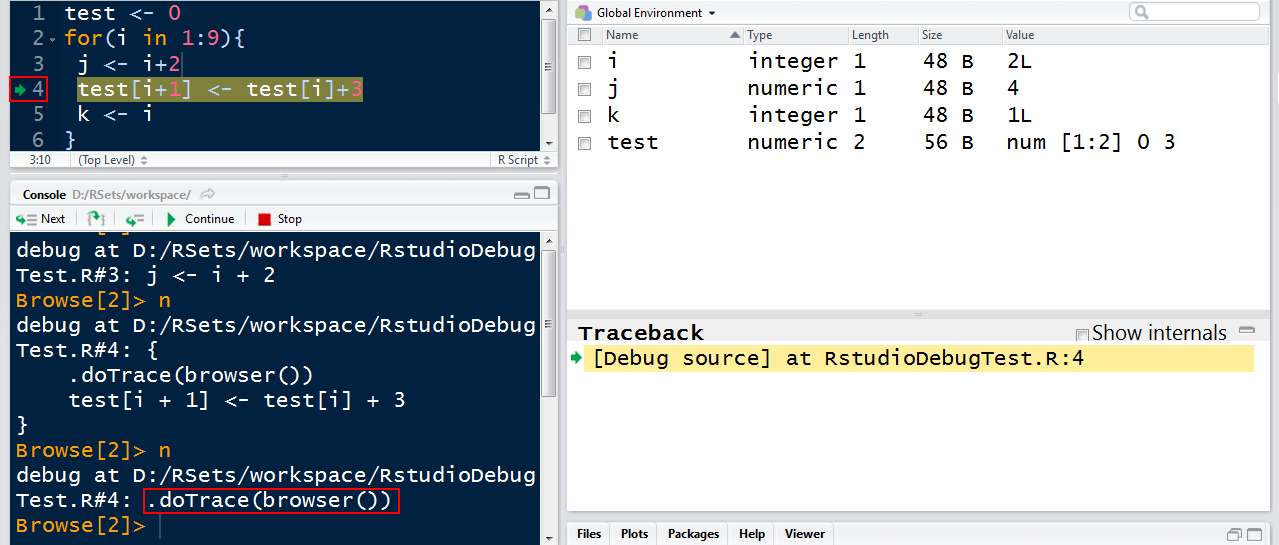
Task: Click the Traceback panel title
Action: (641, 333)
